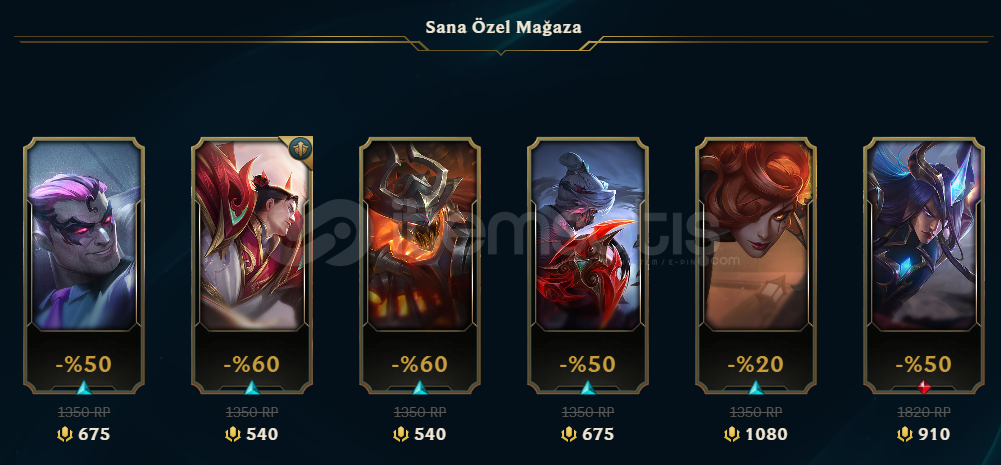
Task: Click the crossed-out 1820 RP price
Action: coord(924,412)
